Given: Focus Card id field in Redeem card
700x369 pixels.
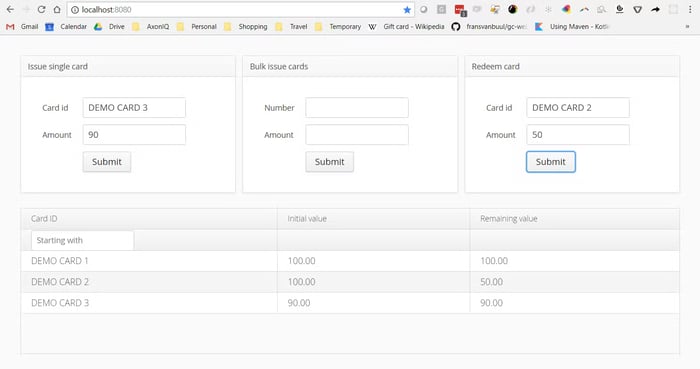Looking at the screenshot, I should click(578, 108).
